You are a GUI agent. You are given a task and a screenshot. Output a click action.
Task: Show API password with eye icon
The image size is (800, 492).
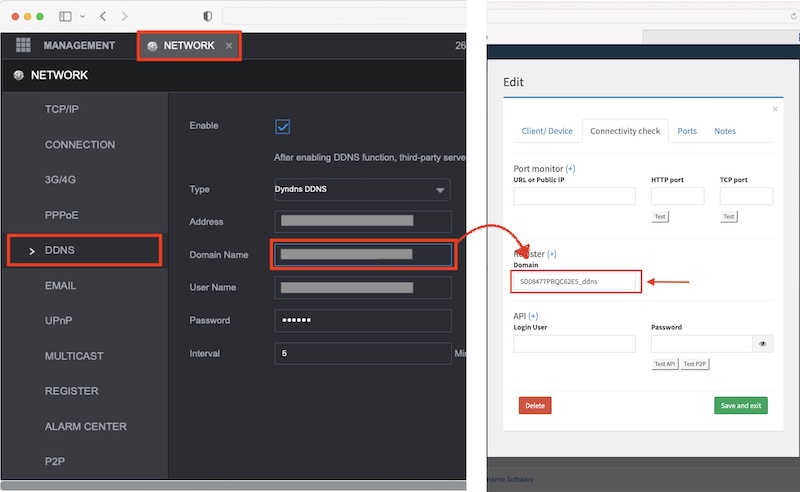coord(763,344)
